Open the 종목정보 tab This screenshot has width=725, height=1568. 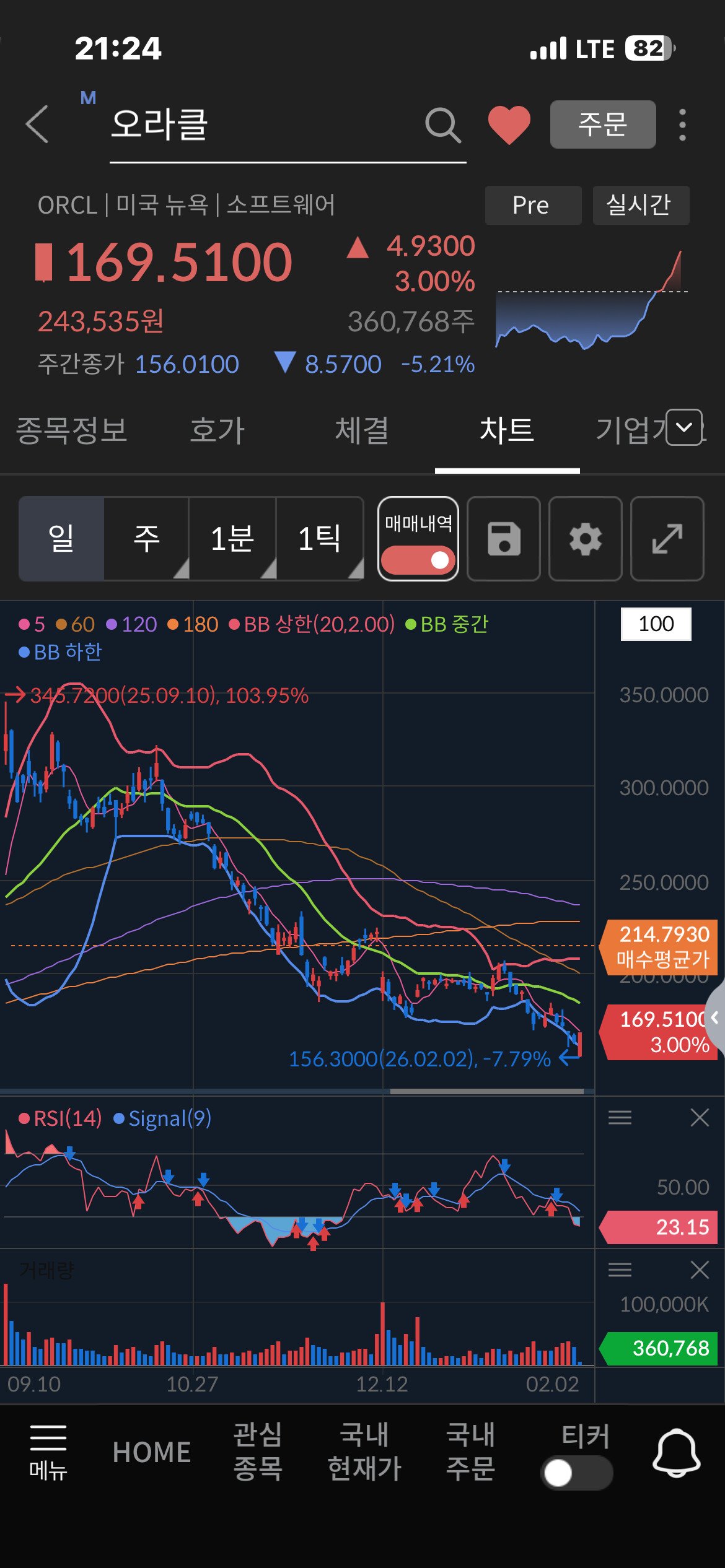72,430
